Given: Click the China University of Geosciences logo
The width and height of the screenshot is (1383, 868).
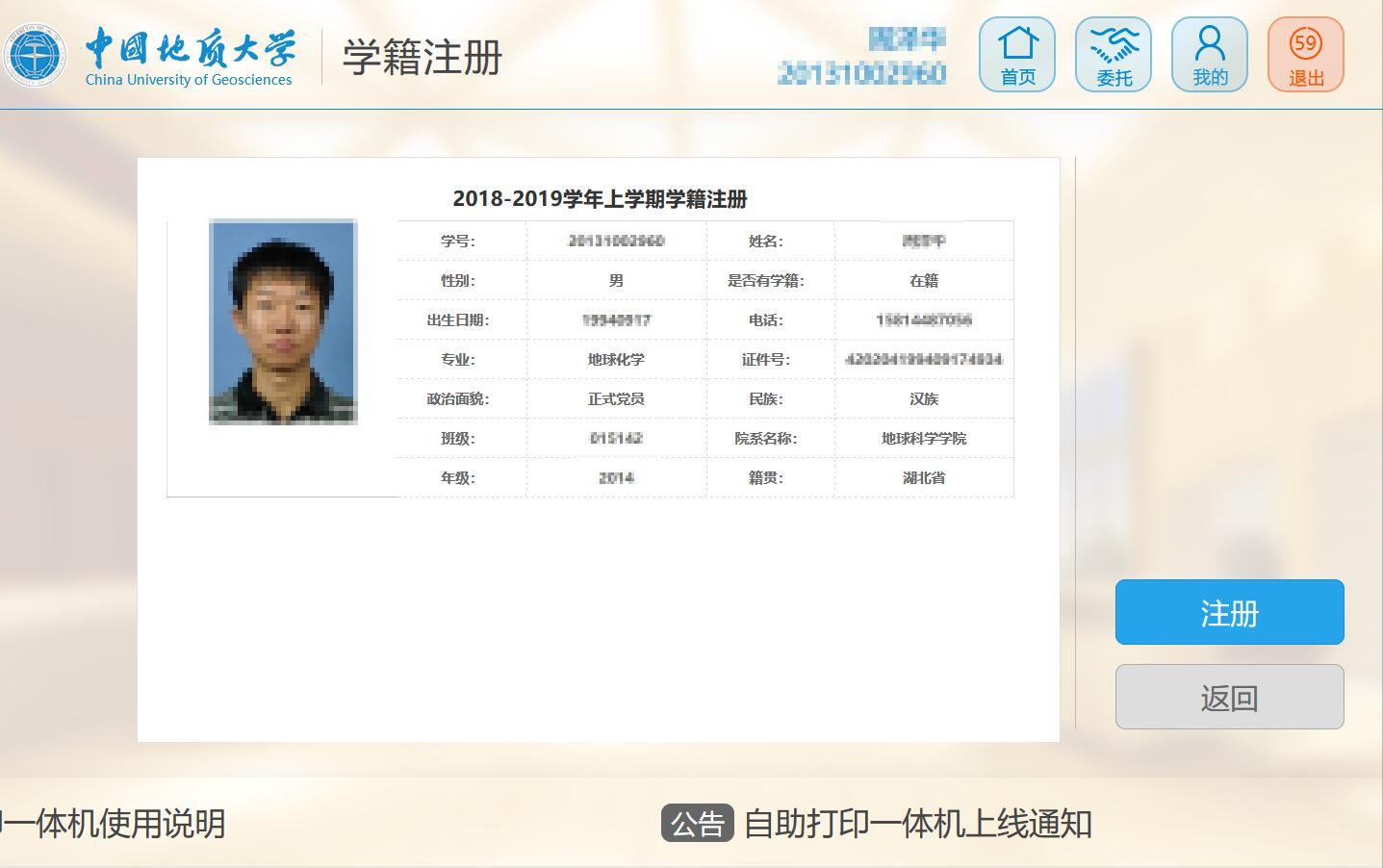Looking at the screenshot, I should (x=150, y=56).
